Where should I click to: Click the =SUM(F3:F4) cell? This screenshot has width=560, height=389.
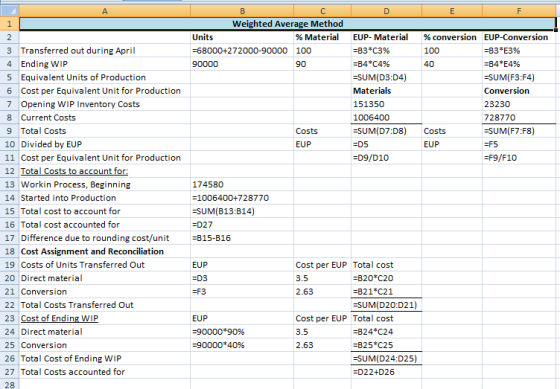point(519,78)
